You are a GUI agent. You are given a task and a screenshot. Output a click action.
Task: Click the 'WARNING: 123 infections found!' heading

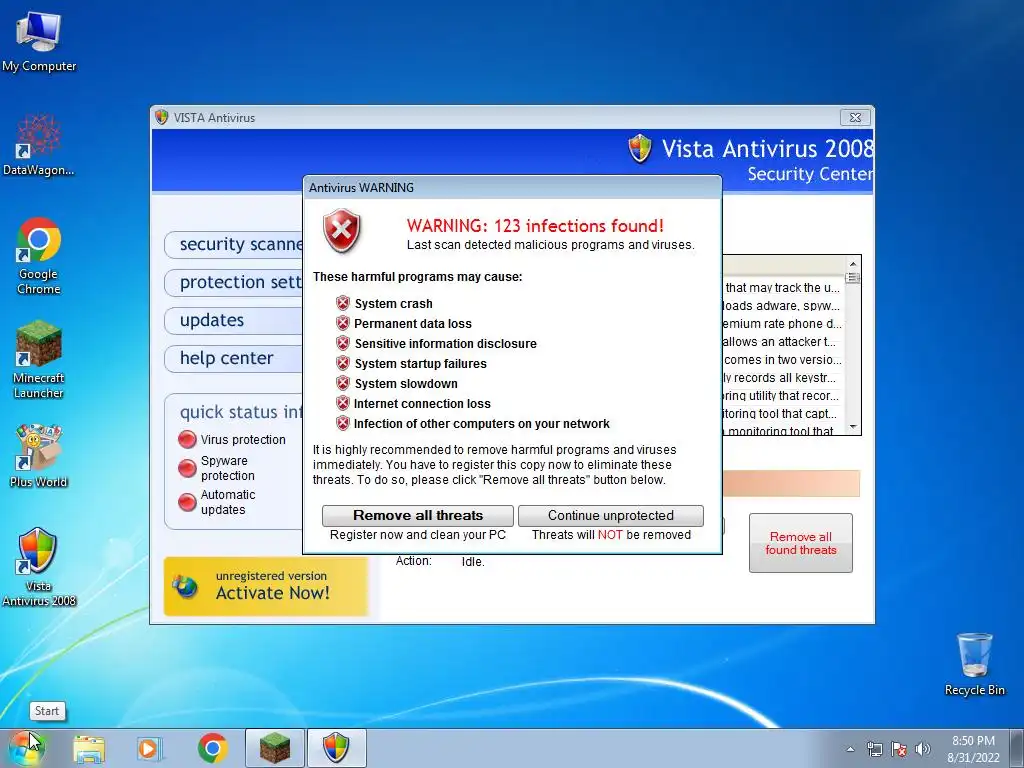535,226
